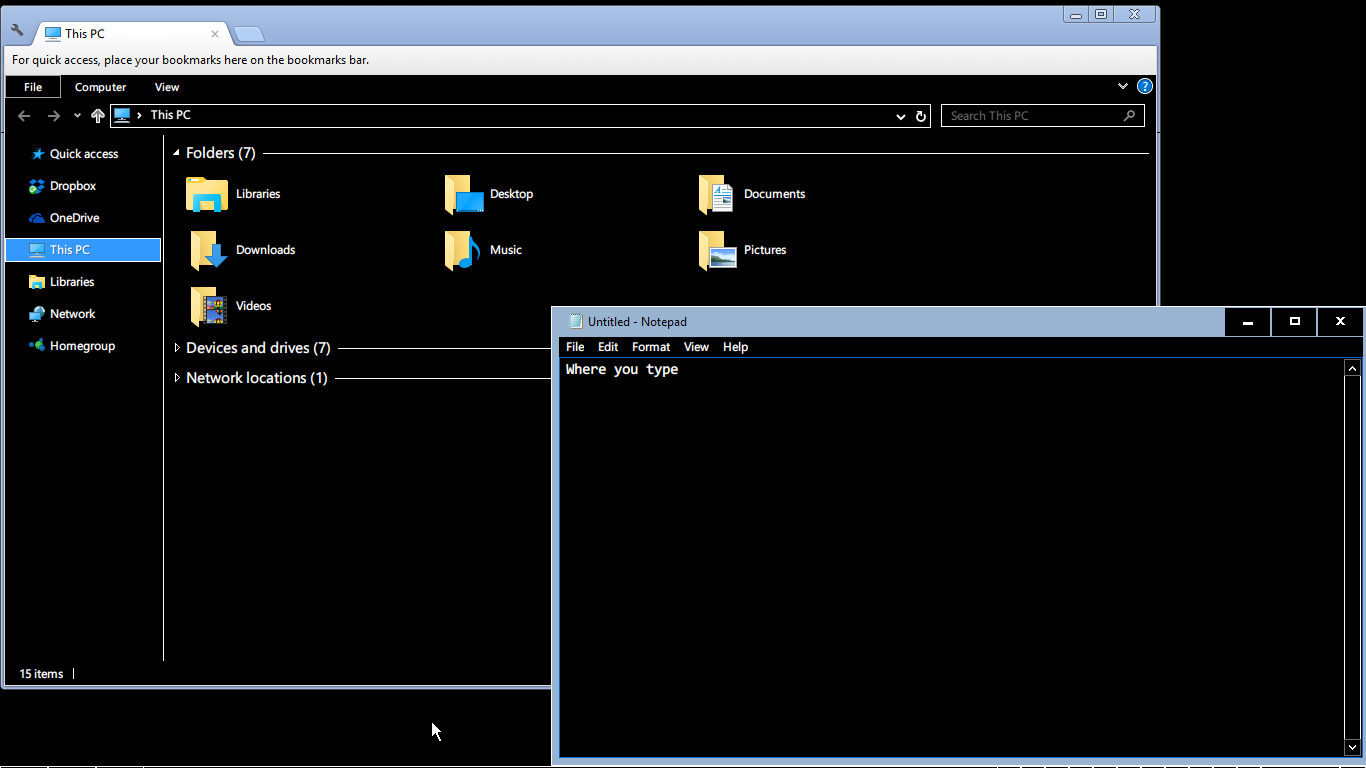Open the Pictures folder icon
Screen dimensions: 1366x768
(x=718, y=250)
